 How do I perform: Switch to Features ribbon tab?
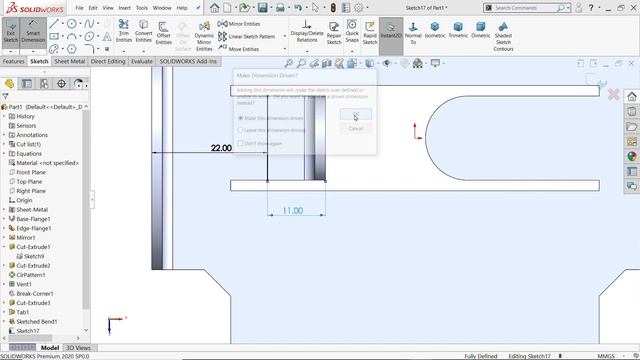(x=13, y=61)
